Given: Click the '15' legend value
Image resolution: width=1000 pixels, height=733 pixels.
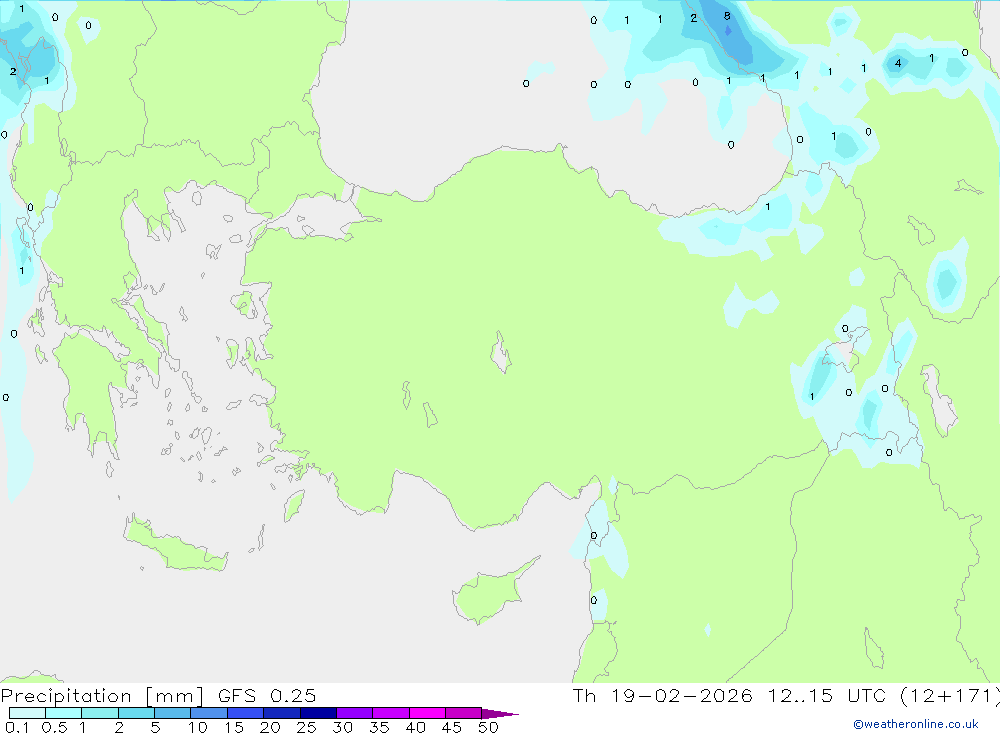Looking at the screenshot, I should pos(234,727).
